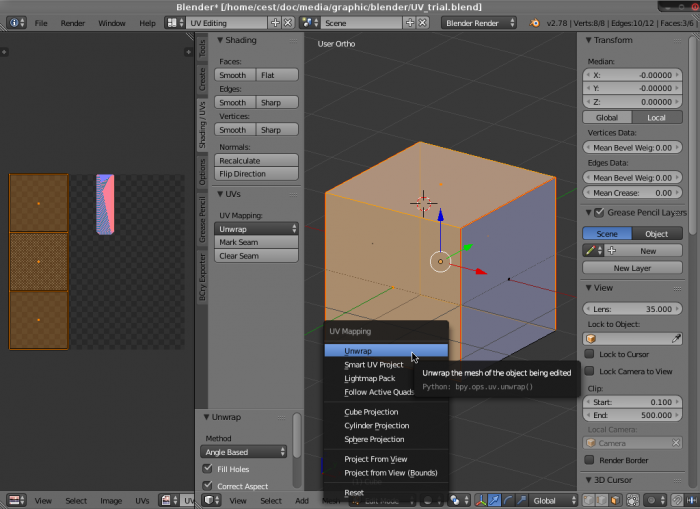700x509 pixels.
Task: Click the Lens value slider field
Action: [x=632, y=309]
